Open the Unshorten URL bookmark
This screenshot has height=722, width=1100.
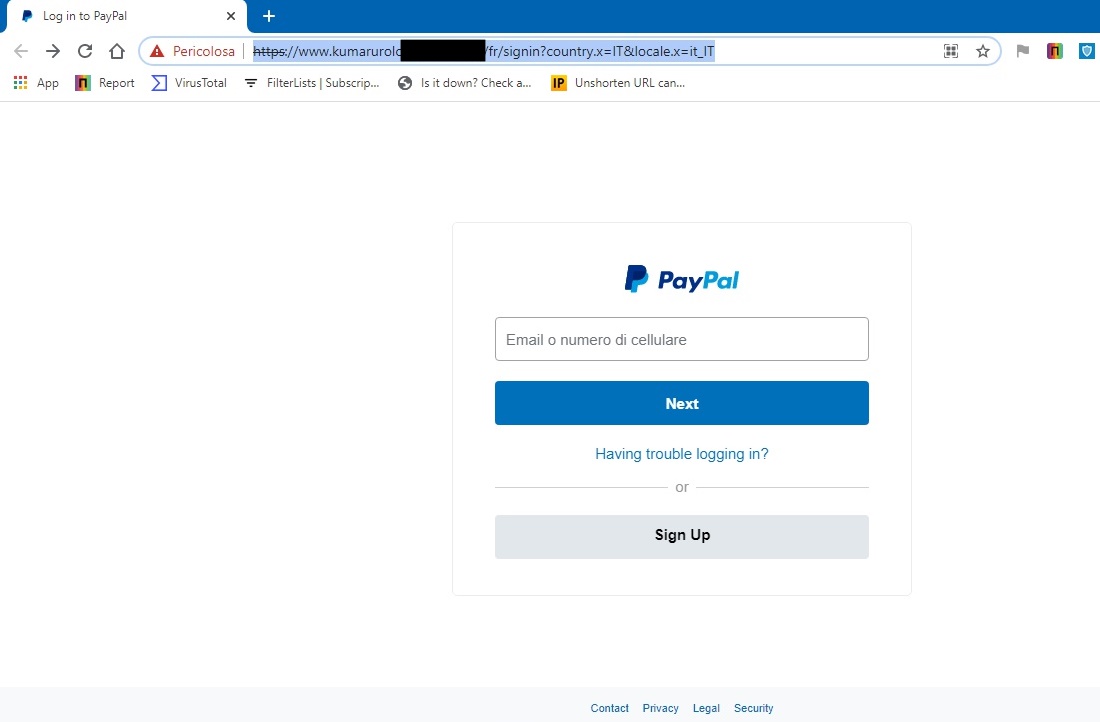(x=618, y=83)
